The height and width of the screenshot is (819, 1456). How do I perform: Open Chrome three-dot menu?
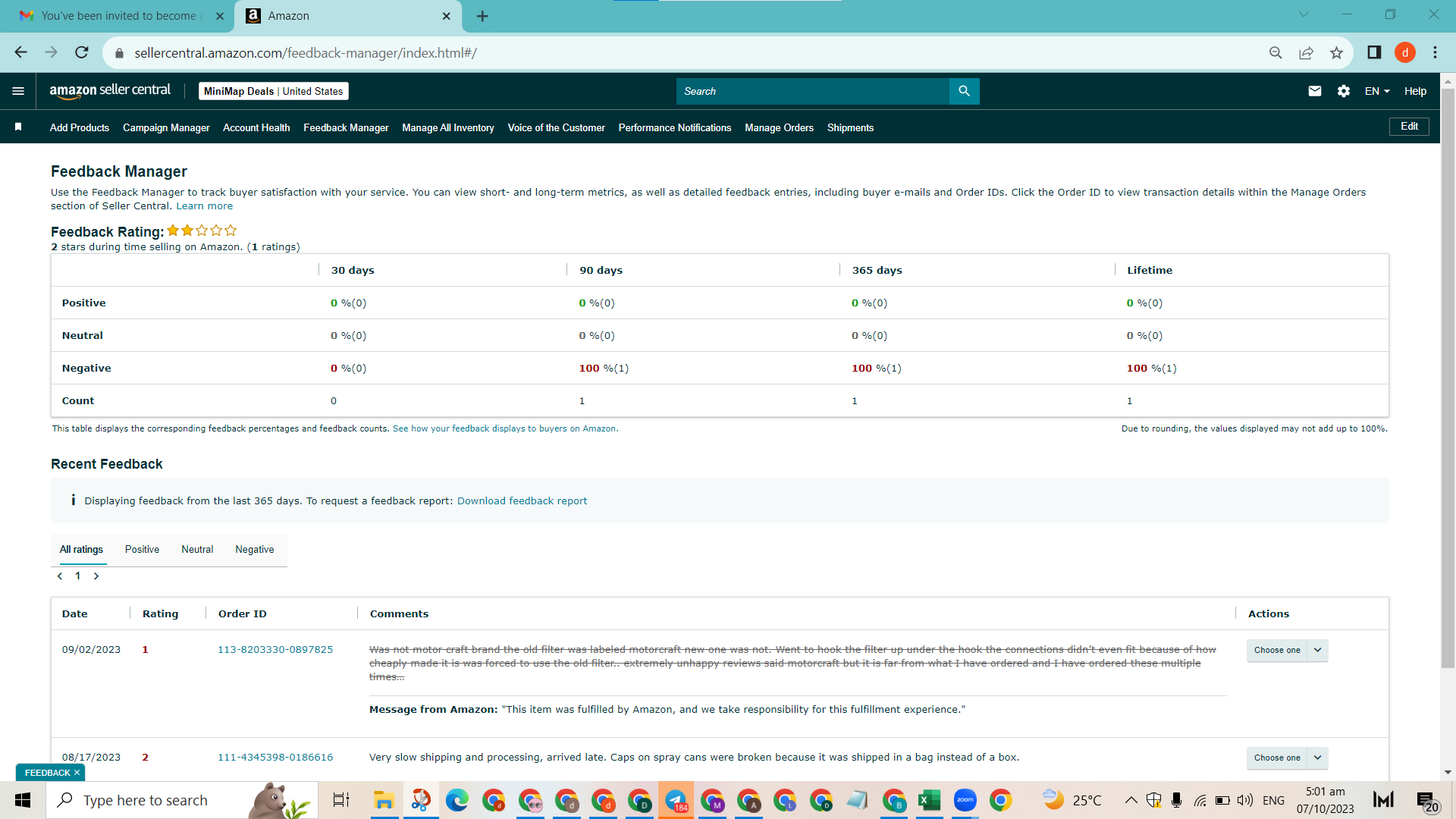coord(1435,52)
